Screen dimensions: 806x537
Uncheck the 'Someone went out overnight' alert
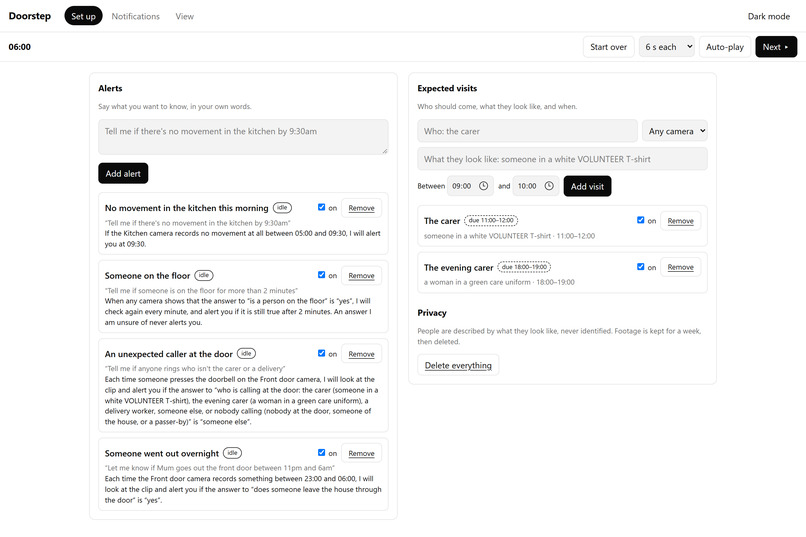321,453
